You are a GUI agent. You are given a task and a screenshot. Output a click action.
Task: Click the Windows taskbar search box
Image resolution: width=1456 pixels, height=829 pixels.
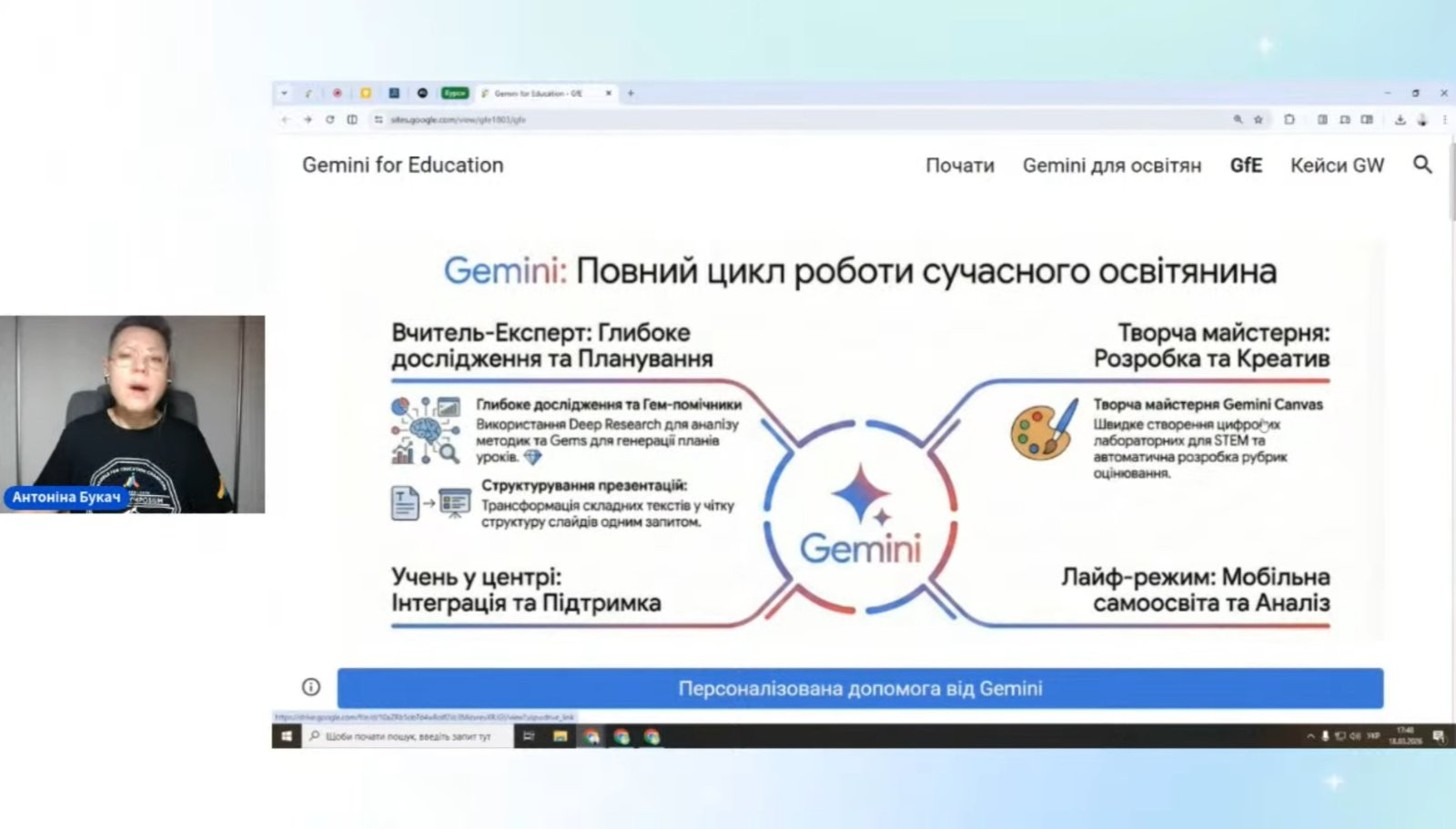pos(408,736)
